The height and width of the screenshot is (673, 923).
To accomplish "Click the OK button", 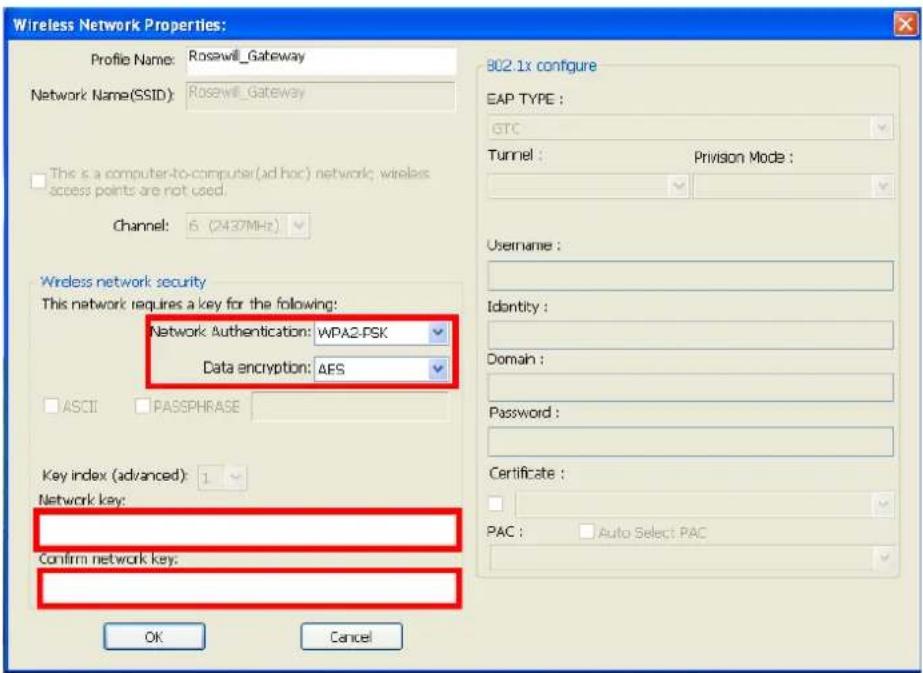I will [x=154, y=637].
